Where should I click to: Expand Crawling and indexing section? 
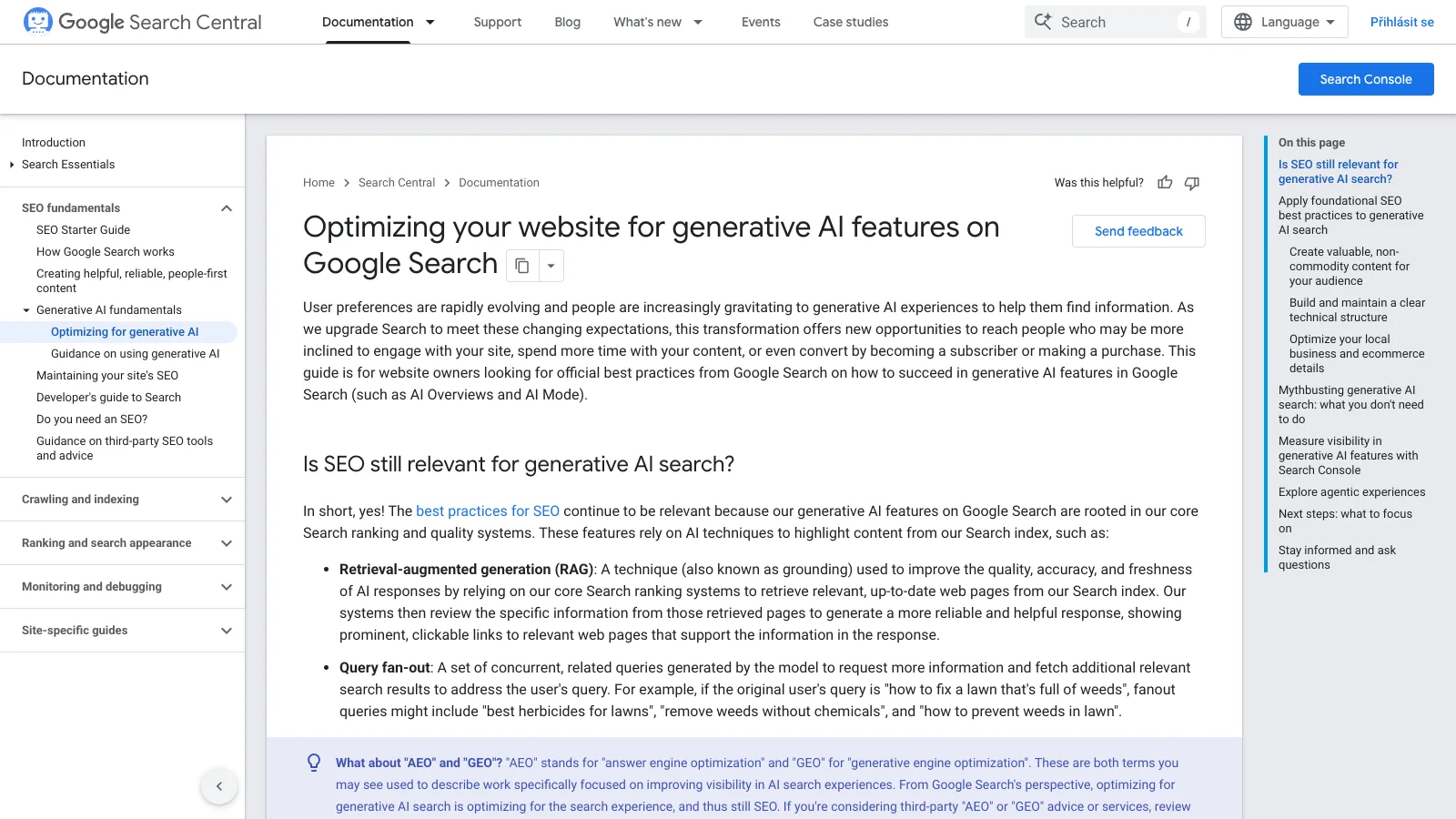pyautogui.click(x=227, y=500)
